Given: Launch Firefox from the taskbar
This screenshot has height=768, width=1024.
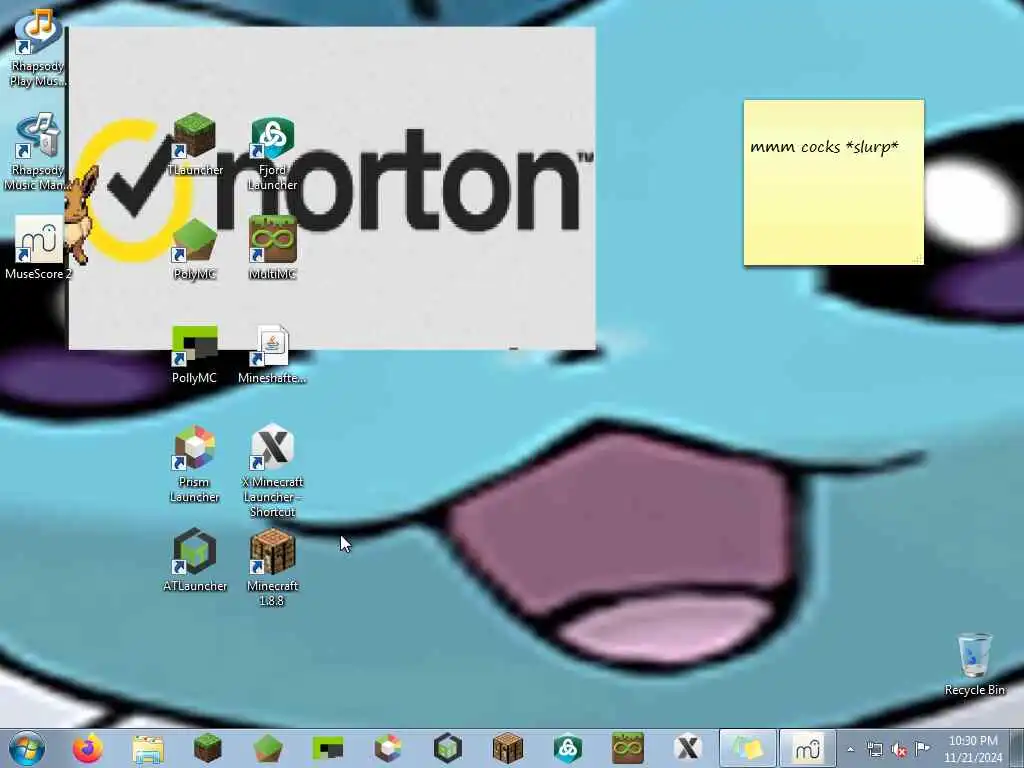Looking at the screenshot, I should (88, 748).
